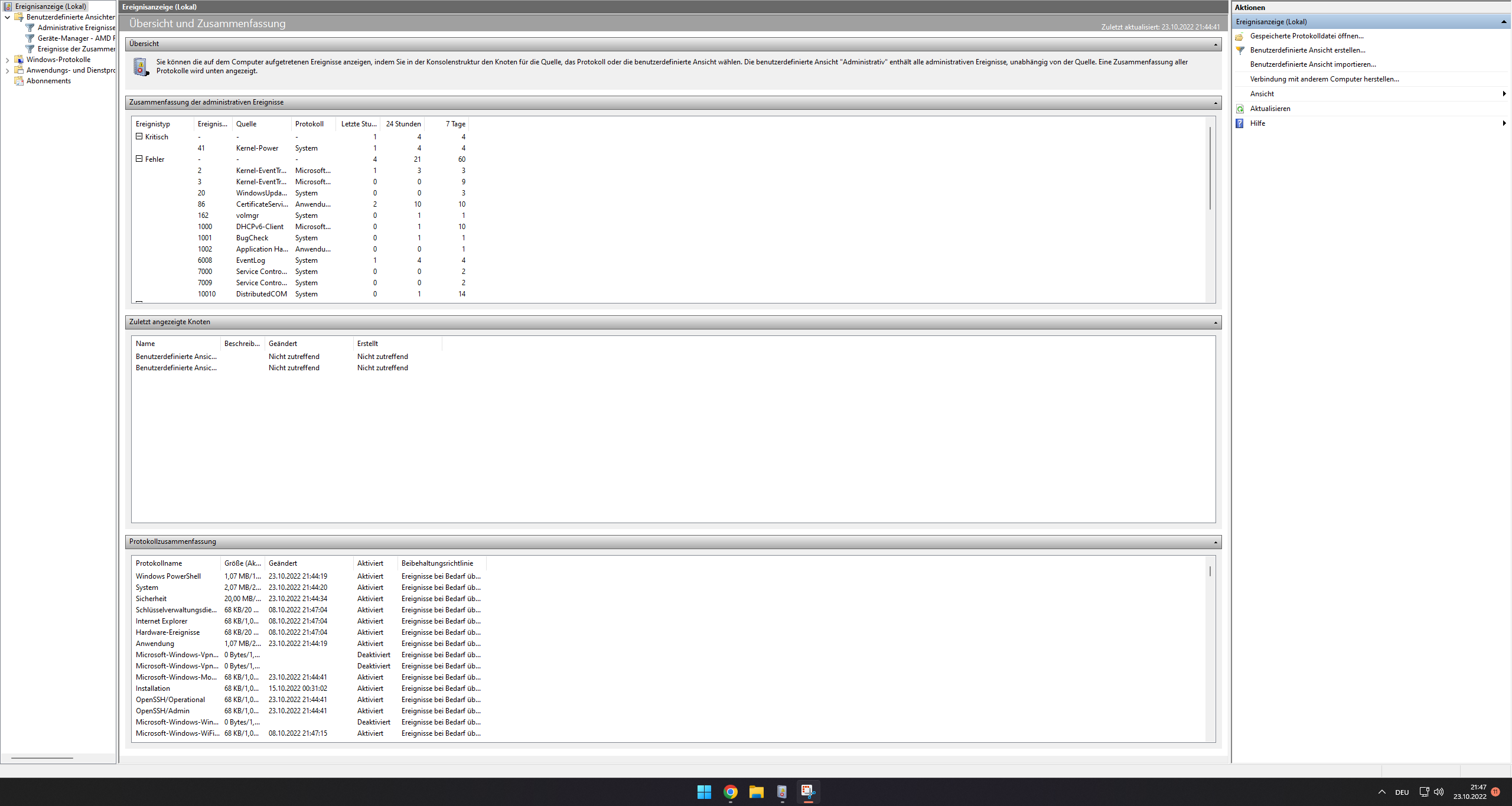Click the administrative events summary vertical scrollbar
Screen dimensions: 1512x806
[x=1210, y=168]
